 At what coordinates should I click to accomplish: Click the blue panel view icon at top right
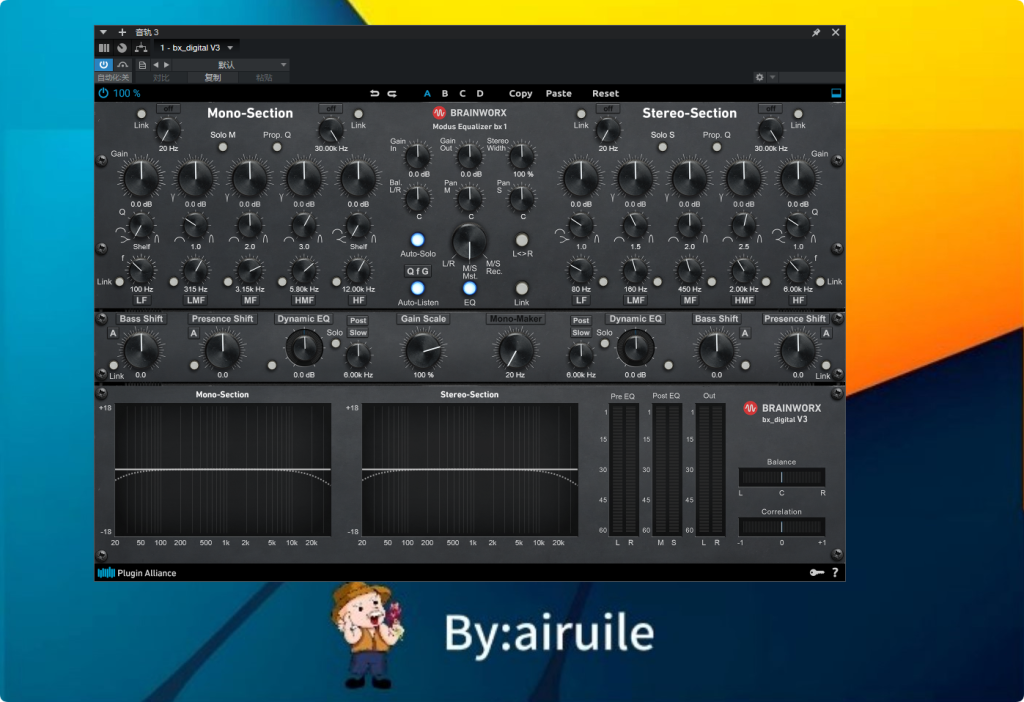836,93
